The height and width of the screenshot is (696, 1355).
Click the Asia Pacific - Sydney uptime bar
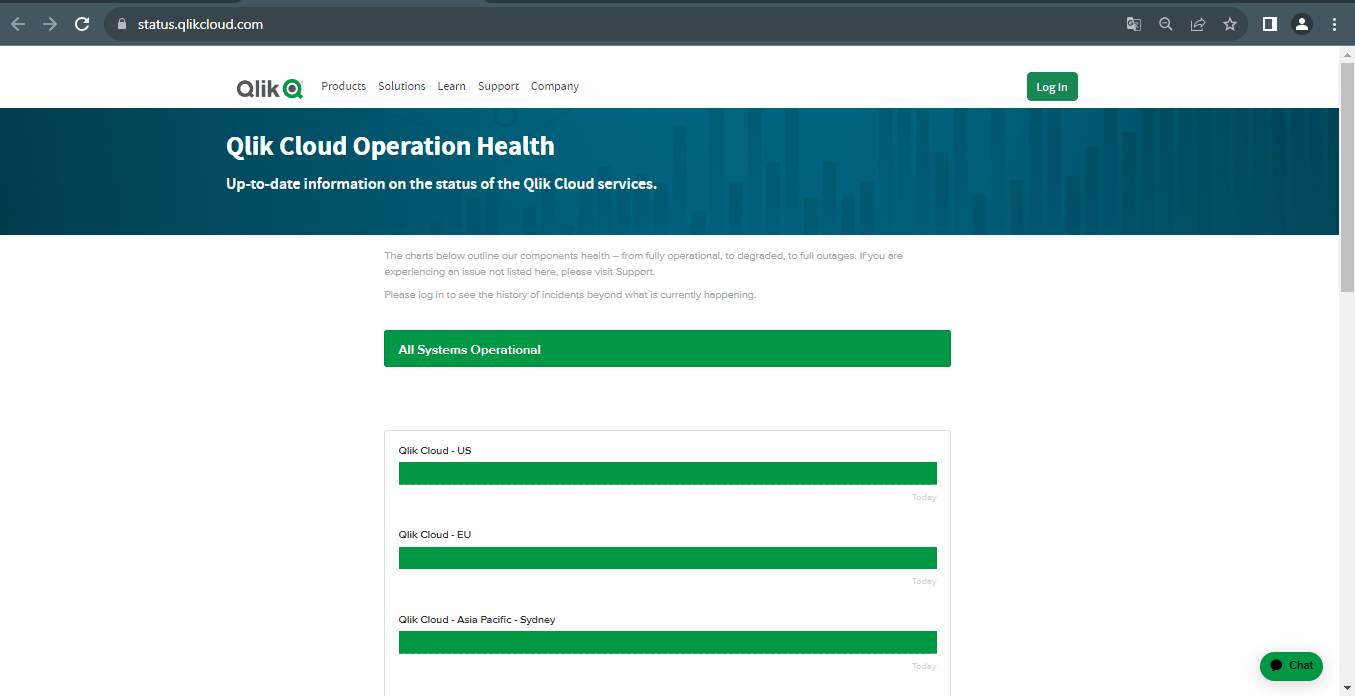click(667, 642)
